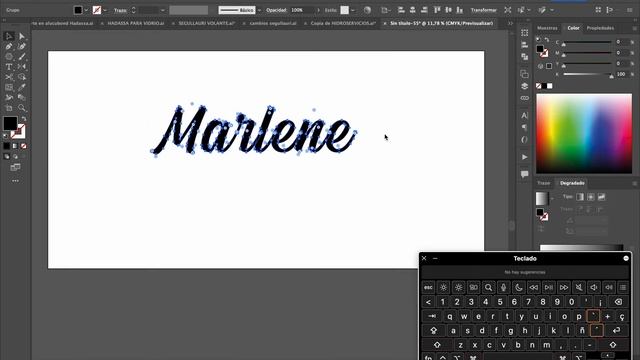The width and height of the screenshot is (640, 360).
Task: Switch to Muestras tab
Action: [547, 28]
